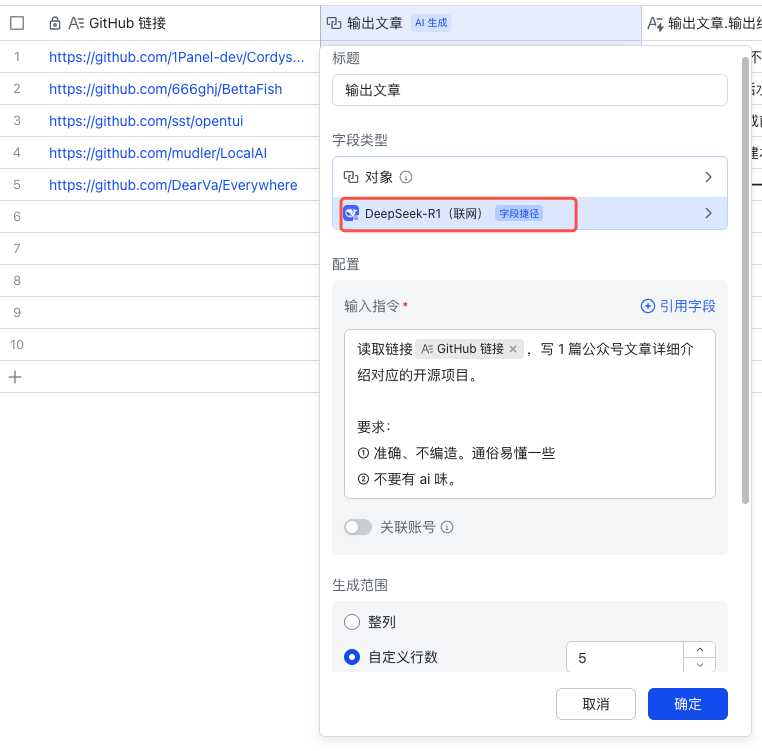
Task: Click the text-type icon in GitHub 链接 header
Action: 76,23
